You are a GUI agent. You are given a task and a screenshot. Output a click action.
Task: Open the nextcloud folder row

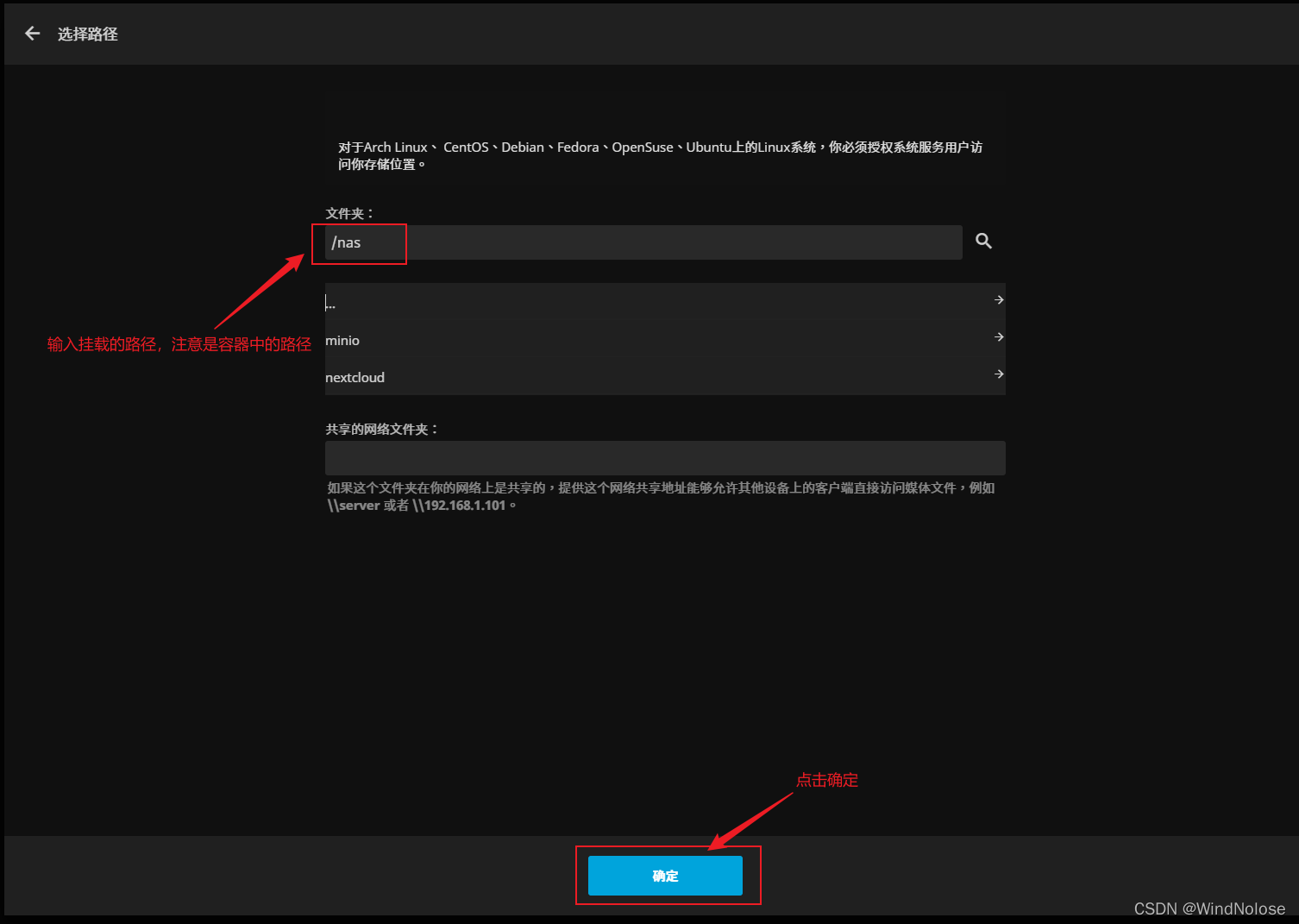(665, 377)
